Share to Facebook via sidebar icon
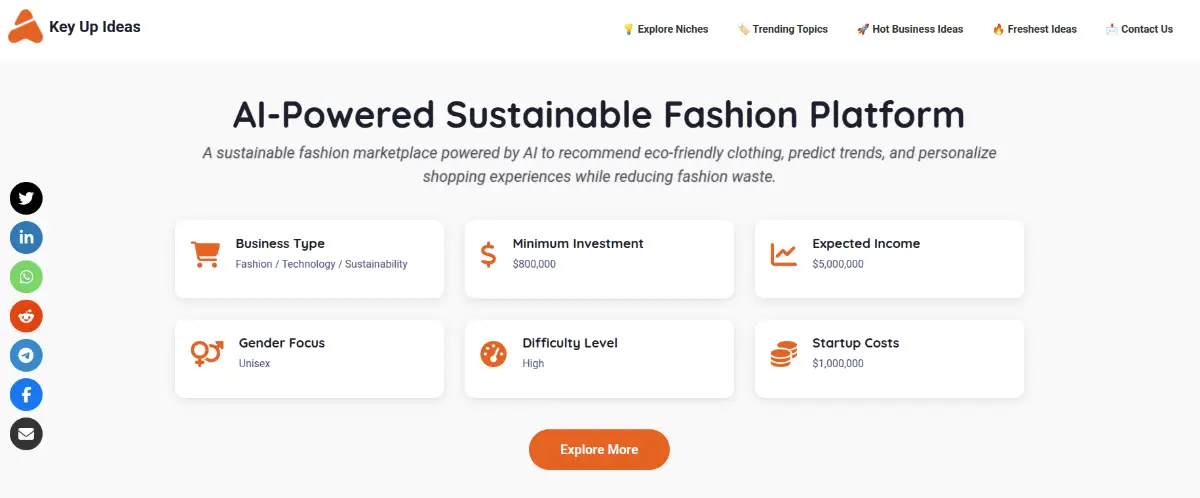Screen dimensions: 1200x498 click(26, 395)
